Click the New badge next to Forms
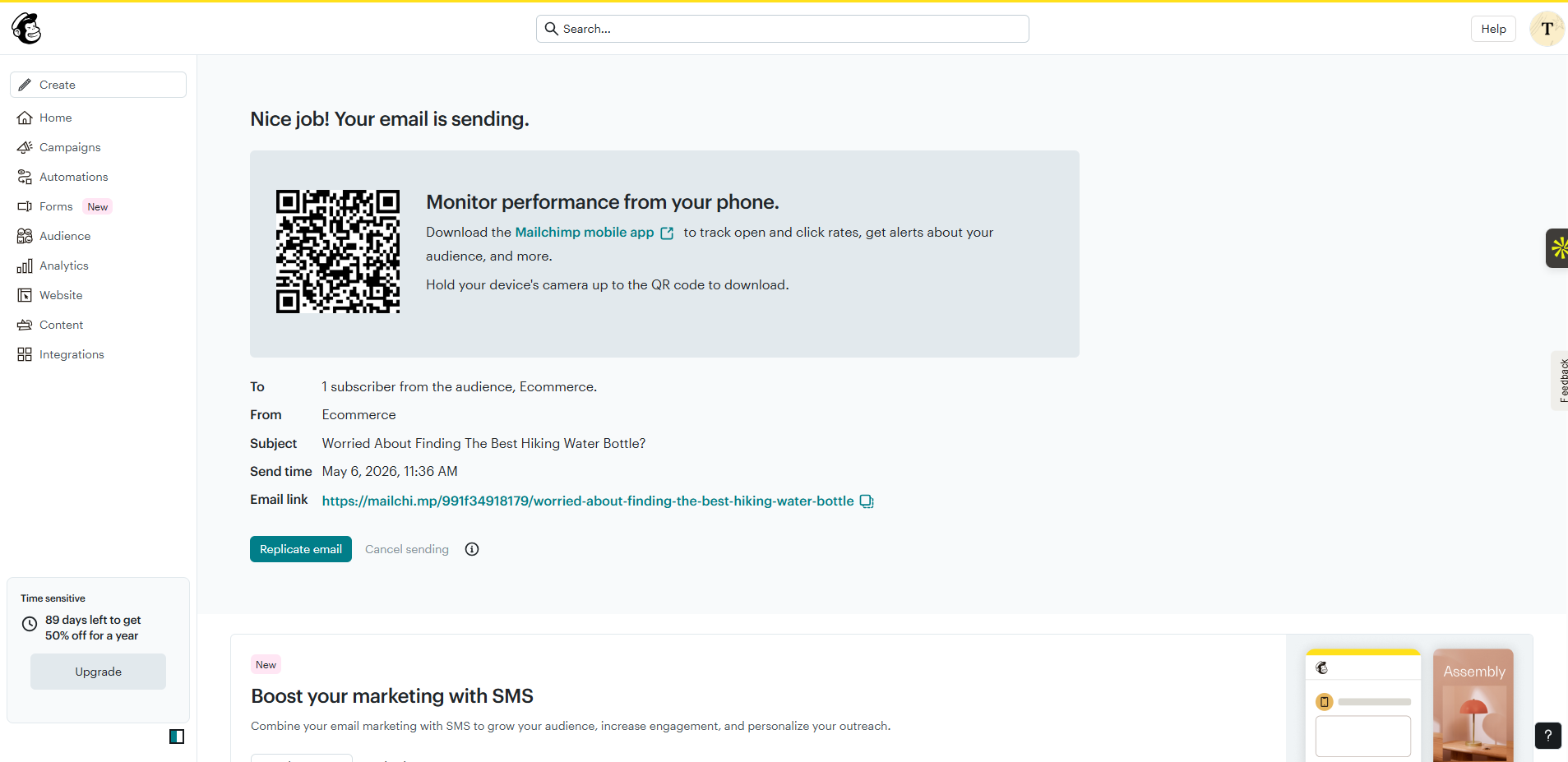The width and height of the screenshot is (1568, 762). 98,207
